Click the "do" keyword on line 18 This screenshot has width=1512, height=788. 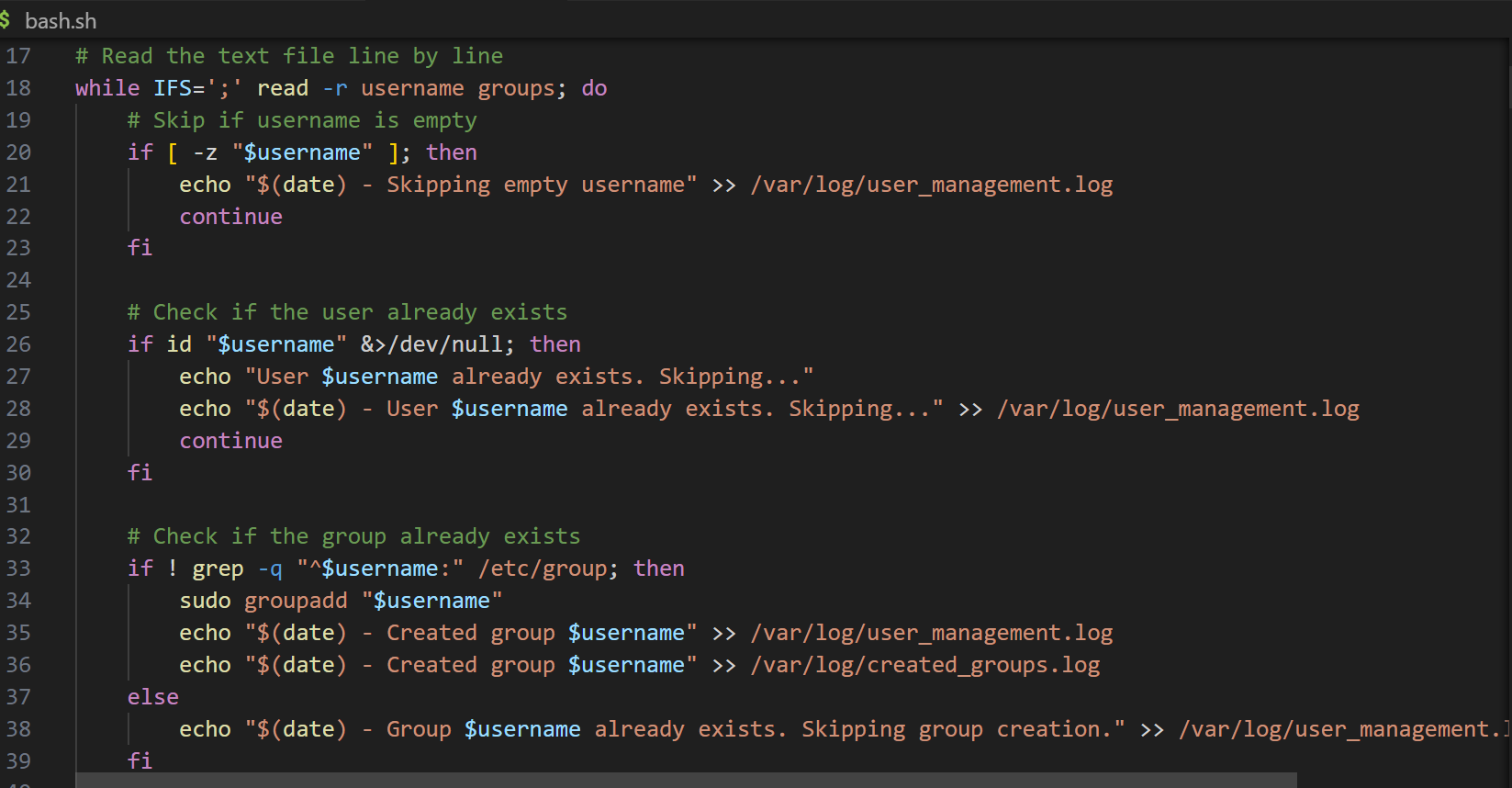point(594,88)
